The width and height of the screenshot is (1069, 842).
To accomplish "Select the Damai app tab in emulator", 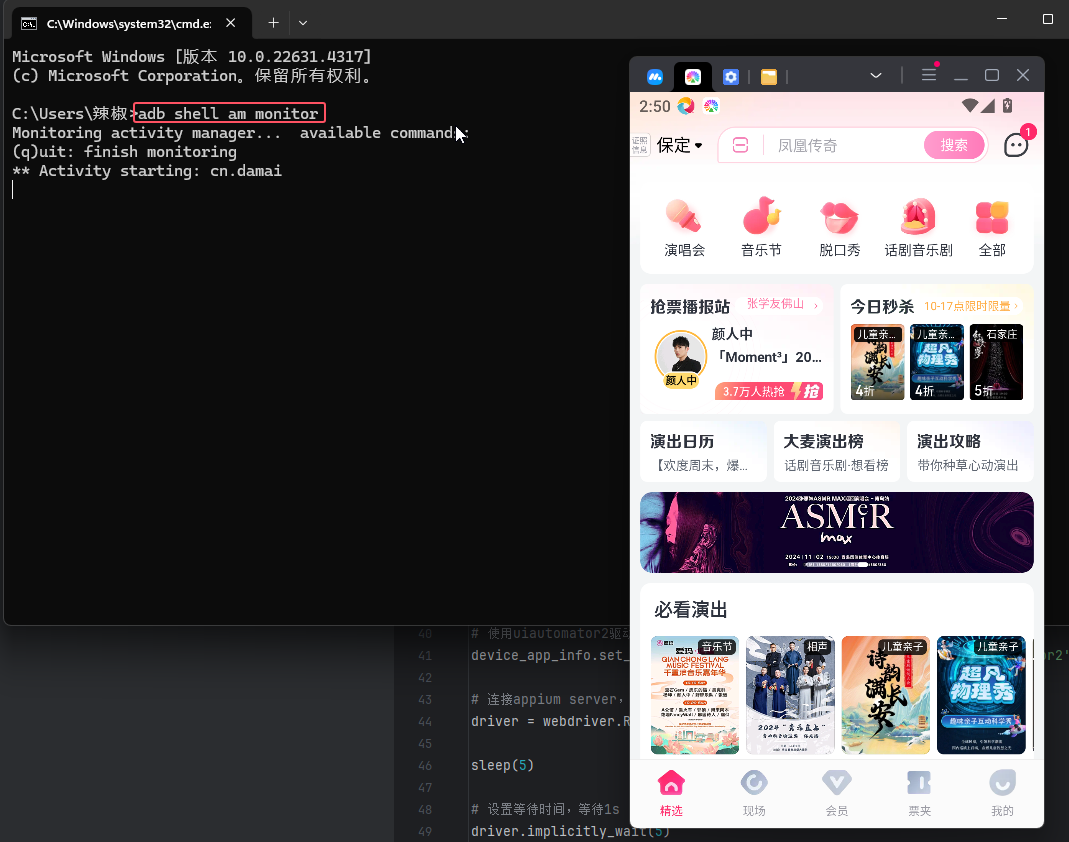I will coord(693,77).
